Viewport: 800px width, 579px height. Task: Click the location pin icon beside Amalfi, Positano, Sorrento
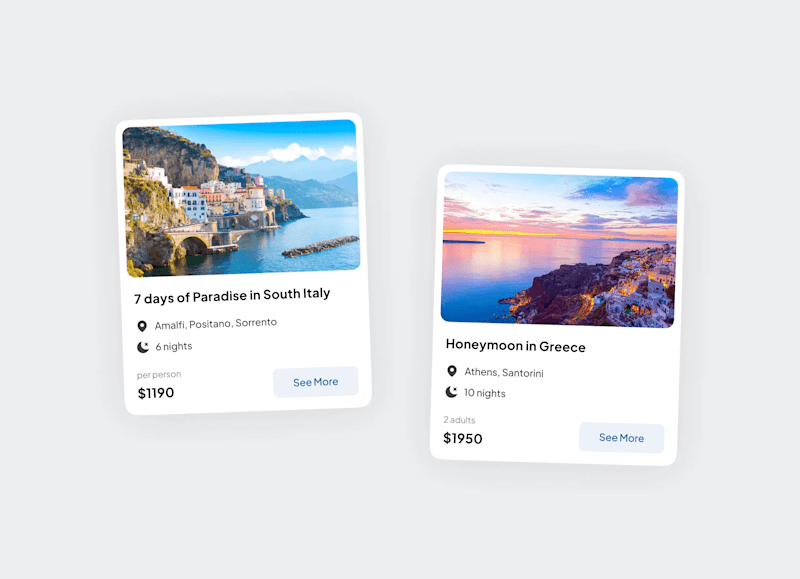[142, 326]
